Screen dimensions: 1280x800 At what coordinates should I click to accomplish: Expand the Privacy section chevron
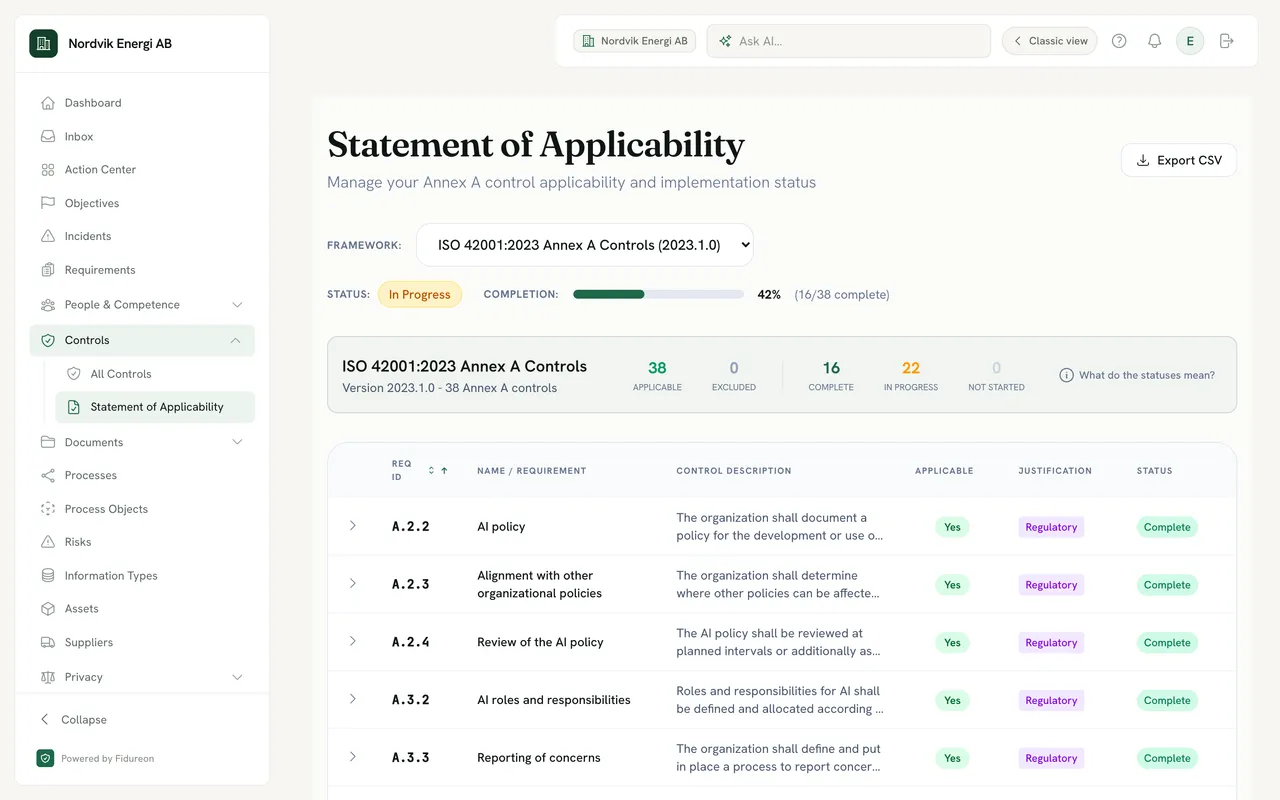[x=237, y=677]
